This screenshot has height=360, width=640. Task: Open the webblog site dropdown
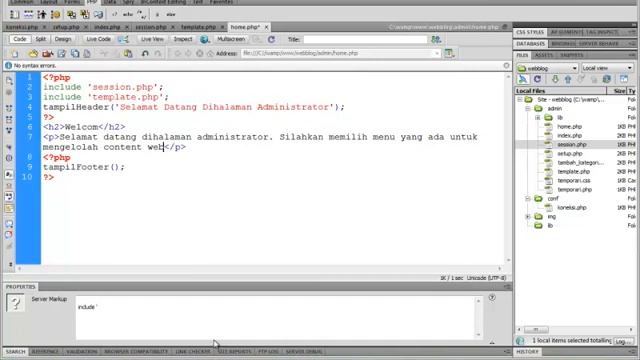(547, 68)
